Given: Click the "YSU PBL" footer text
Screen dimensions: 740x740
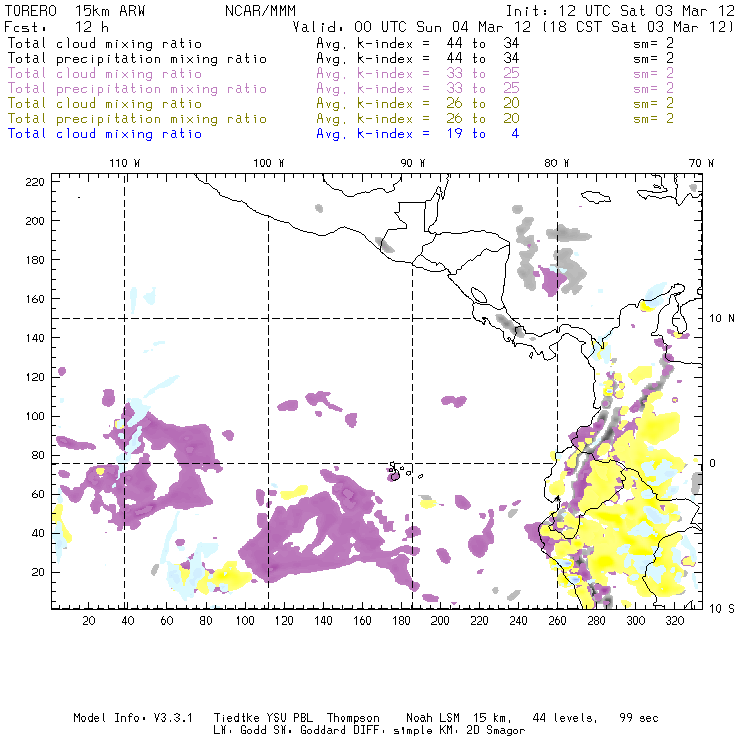Looking at the screenshot, I should (289, 718).
